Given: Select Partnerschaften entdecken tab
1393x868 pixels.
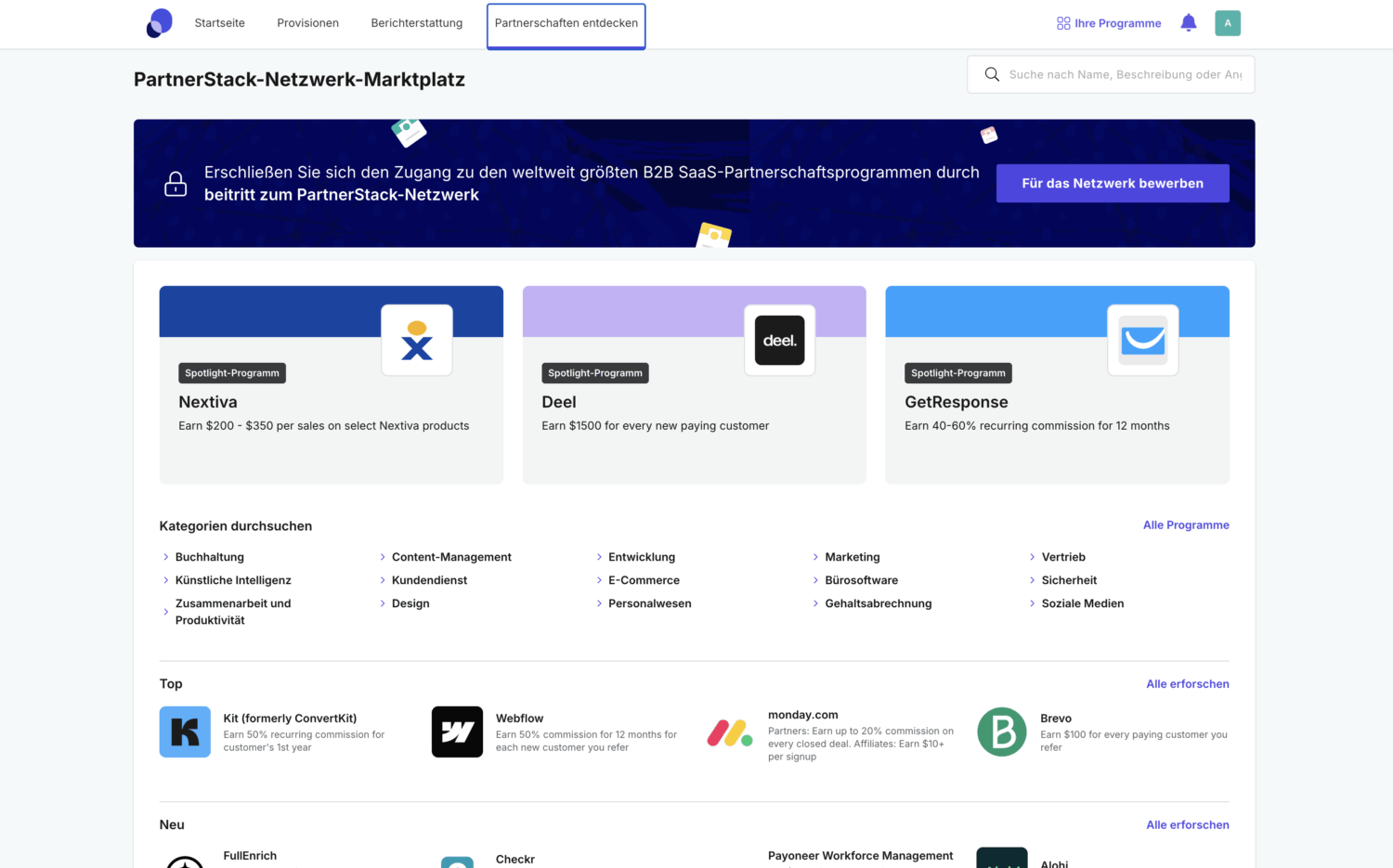Looking at the screenshot, I should pyautogui.click(x=566, y=23).
